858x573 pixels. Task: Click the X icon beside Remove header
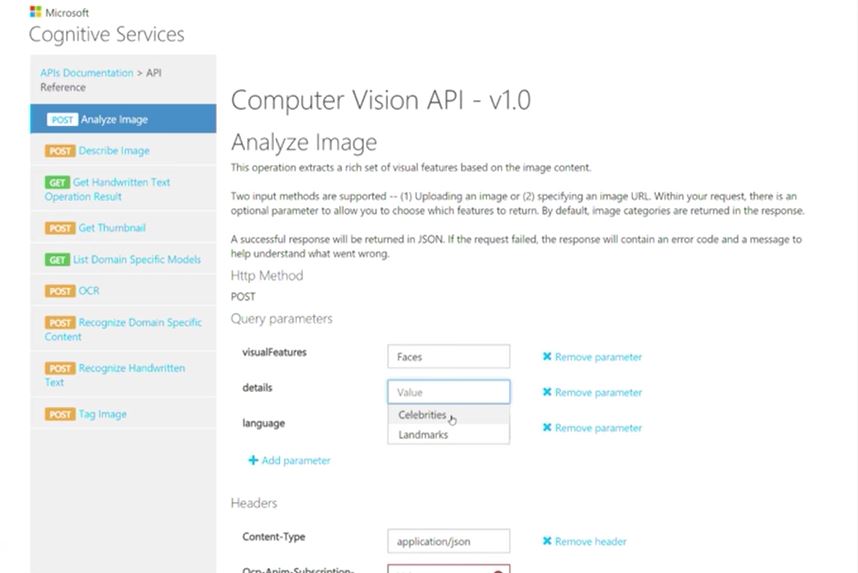point(547,541)
